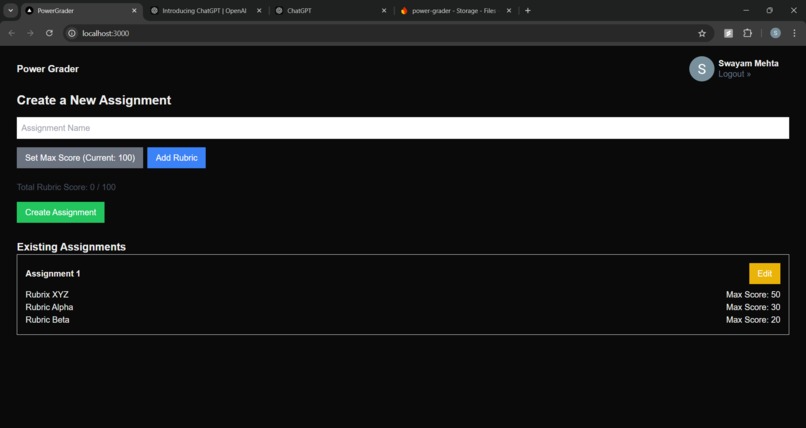Close the PowerGrader tab
Screen dimensions: 806x428
click(x=134, y=10)
